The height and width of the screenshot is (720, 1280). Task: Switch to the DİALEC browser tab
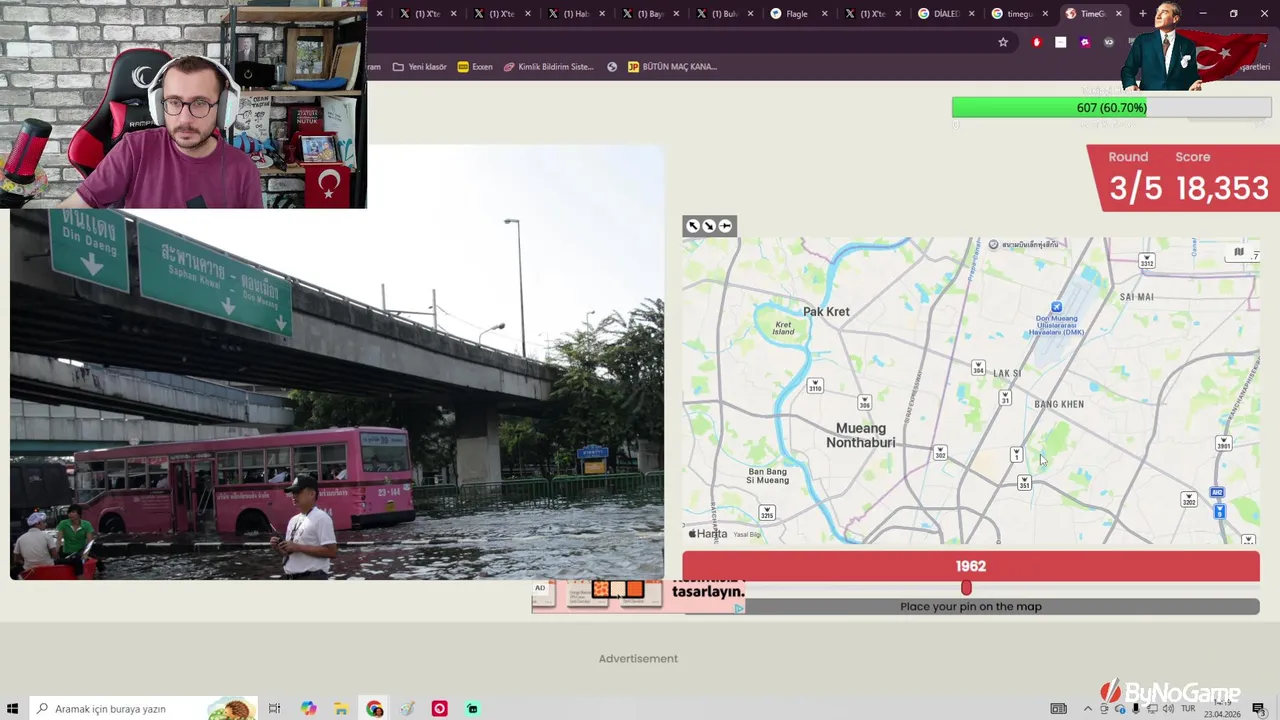(x=945, y=14)
